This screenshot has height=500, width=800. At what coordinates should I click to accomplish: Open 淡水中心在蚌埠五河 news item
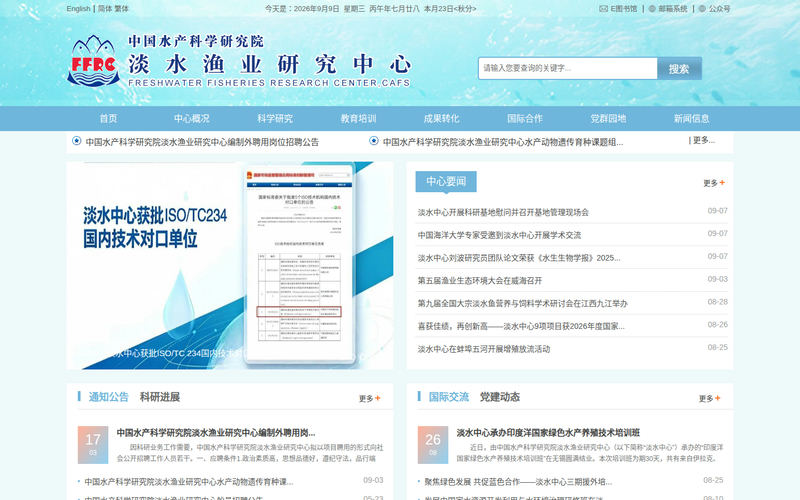484,349
